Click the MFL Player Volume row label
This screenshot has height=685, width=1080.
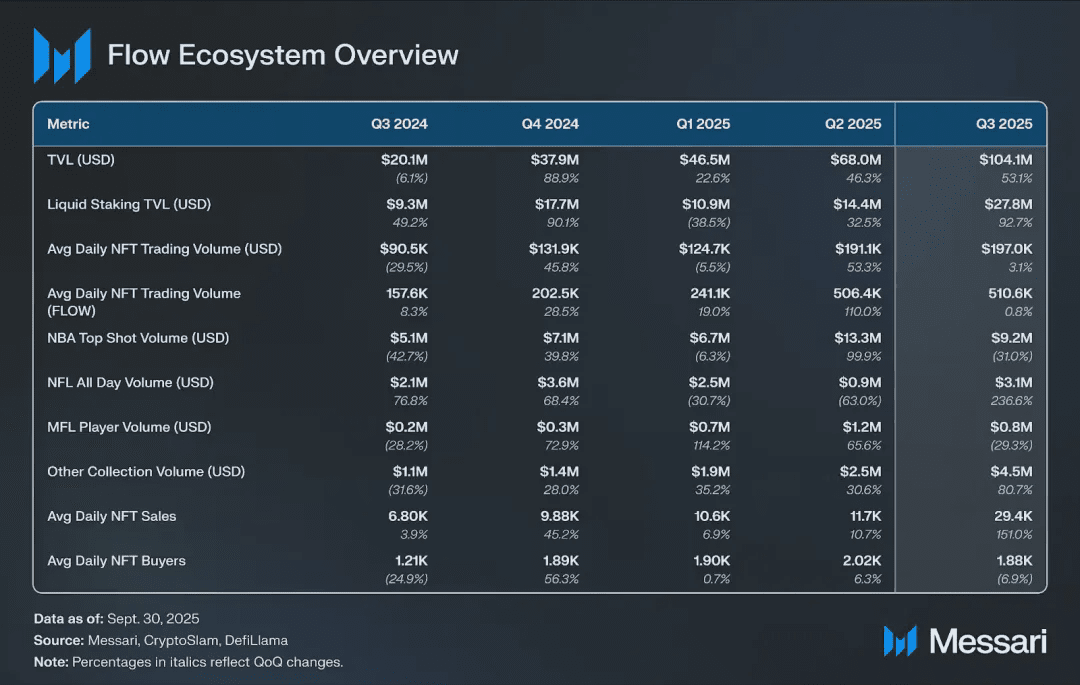[x=129, y=427]
